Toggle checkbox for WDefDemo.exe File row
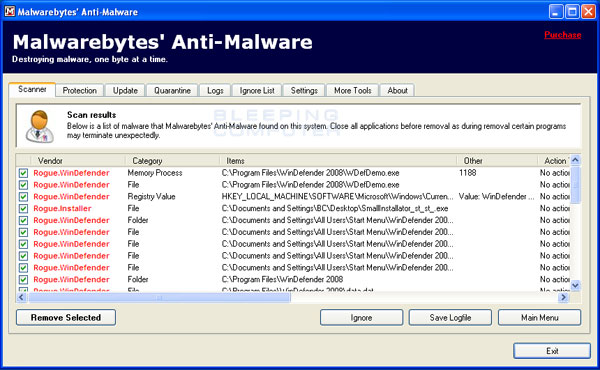The height and width of the screenshot is (370, 600). [x=23, y=185]
